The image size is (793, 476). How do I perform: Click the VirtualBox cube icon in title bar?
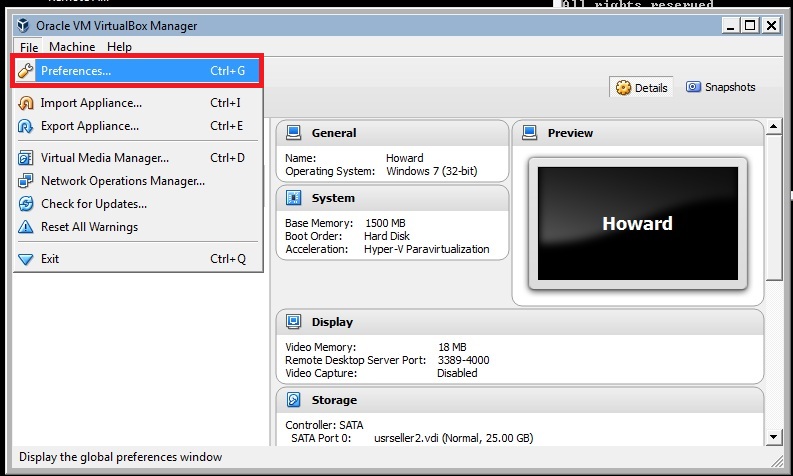(x=23, y=25)
